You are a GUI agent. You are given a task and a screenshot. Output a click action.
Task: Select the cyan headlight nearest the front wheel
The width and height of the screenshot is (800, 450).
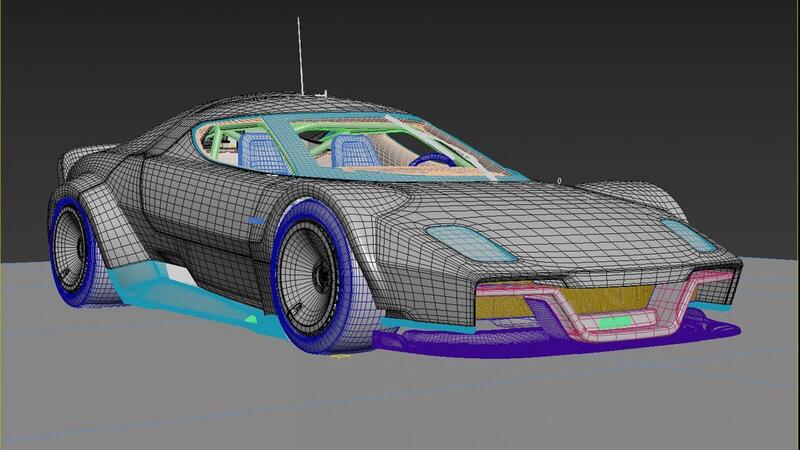454,238
